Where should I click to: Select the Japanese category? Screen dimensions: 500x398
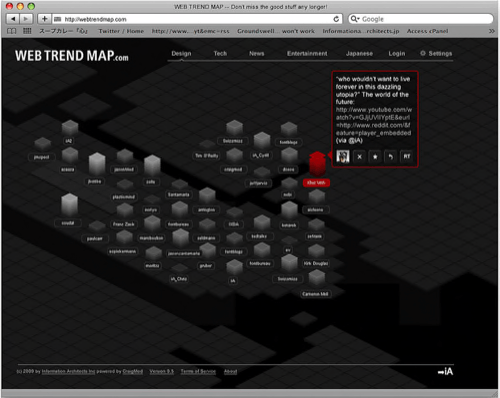pos(359,53)
